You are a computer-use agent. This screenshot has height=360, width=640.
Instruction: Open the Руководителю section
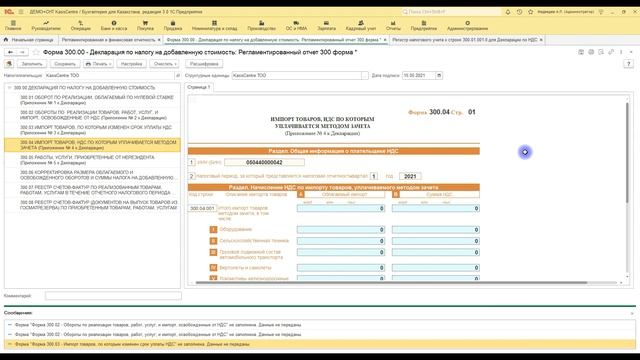pyautogui.click(x=46, y=26)
